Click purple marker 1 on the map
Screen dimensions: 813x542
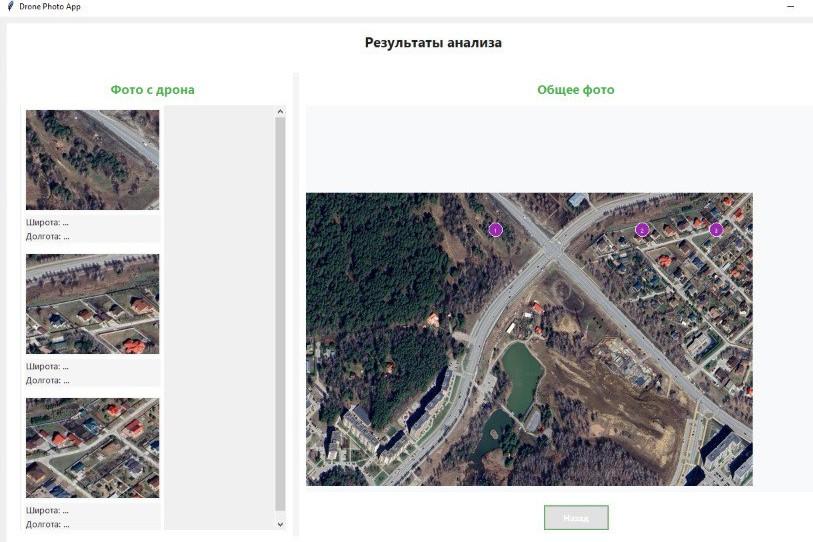(495, 230)
